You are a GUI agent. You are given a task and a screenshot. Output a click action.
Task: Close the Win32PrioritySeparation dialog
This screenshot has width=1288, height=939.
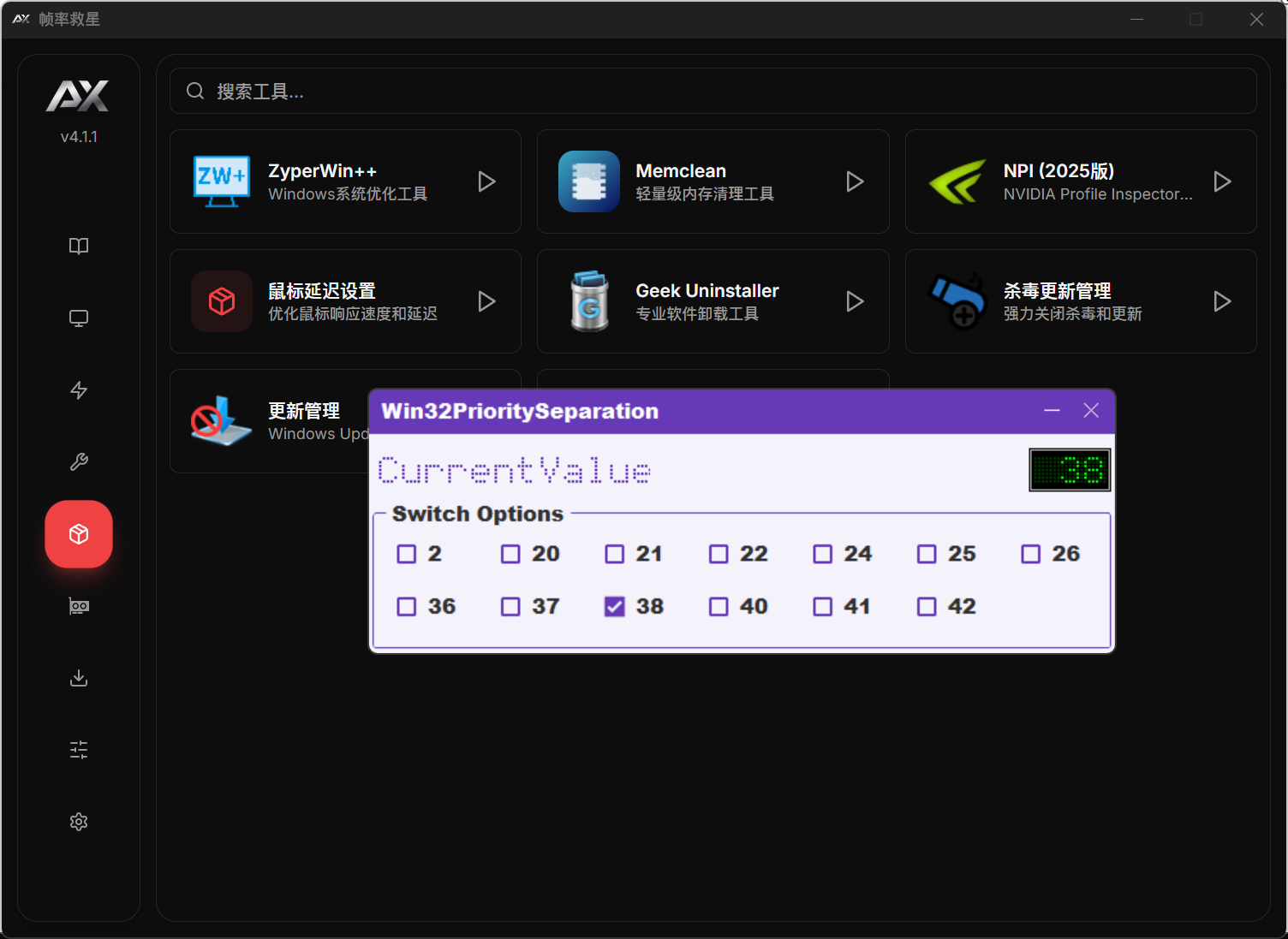pyautogui.click(x=1091, y=411)
